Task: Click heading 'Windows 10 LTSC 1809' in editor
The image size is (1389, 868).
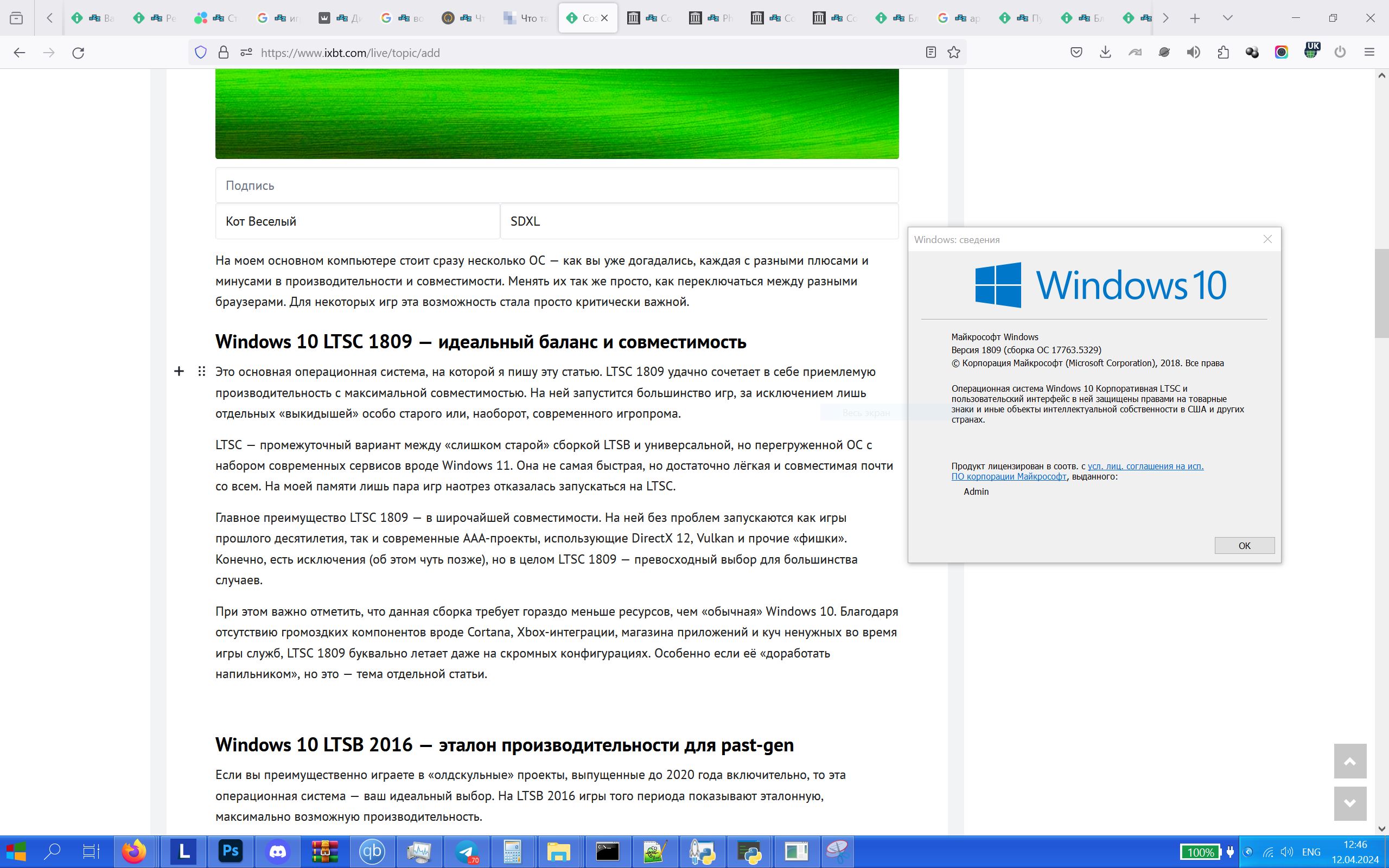Action: (x=480, y=342)
